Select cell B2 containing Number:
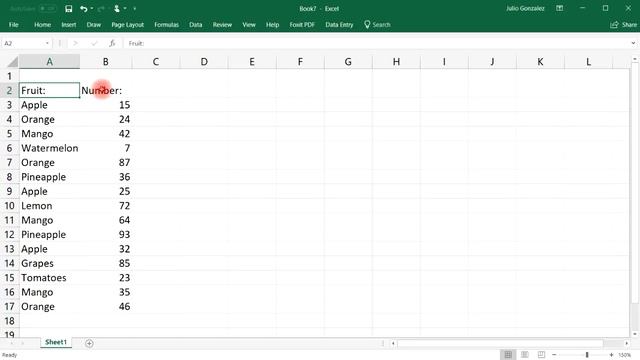This screenshot has width=640, height=360. [106, 91]
